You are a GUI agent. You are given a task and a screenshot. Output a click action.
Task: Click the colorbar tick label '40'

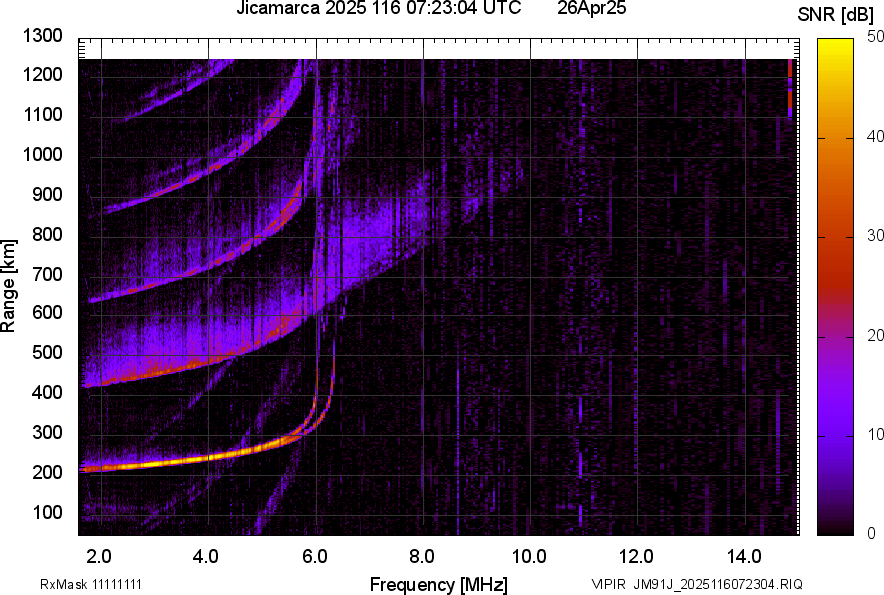tap(875, 136)
